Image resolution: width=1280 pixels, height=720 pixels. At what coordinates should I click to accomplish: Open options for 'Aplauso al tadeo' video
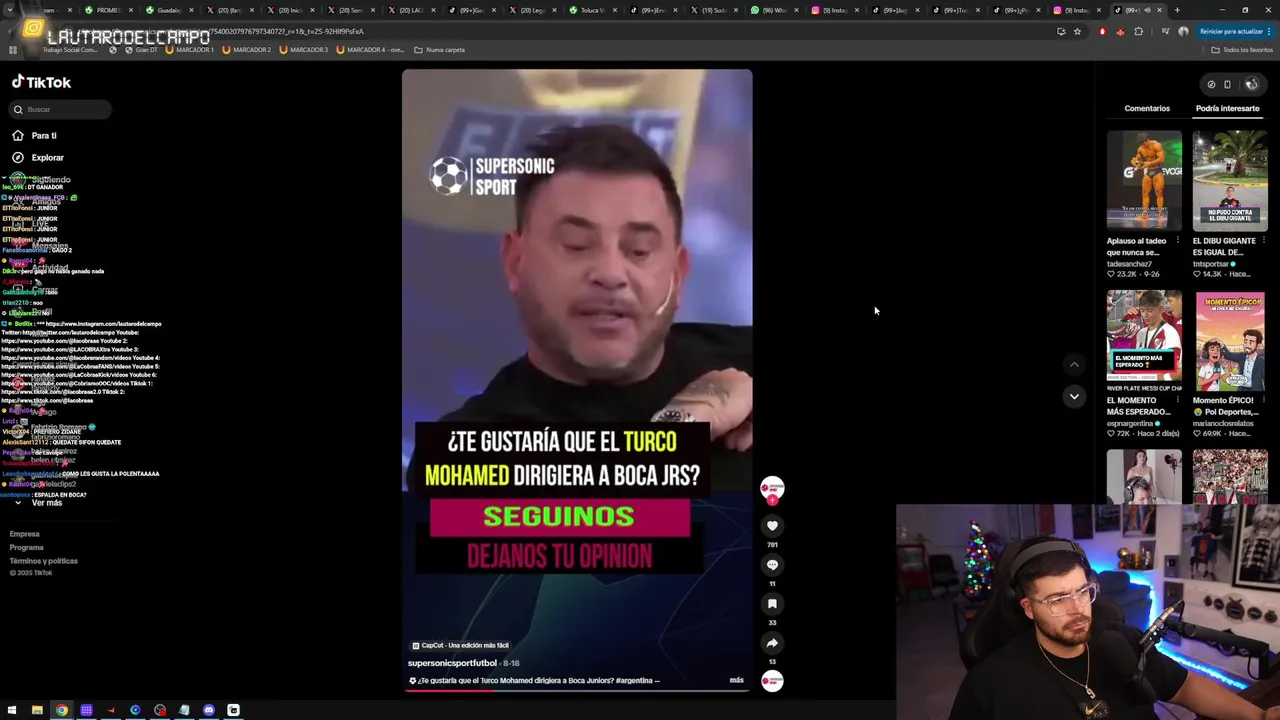click(x=1177, y=241)
